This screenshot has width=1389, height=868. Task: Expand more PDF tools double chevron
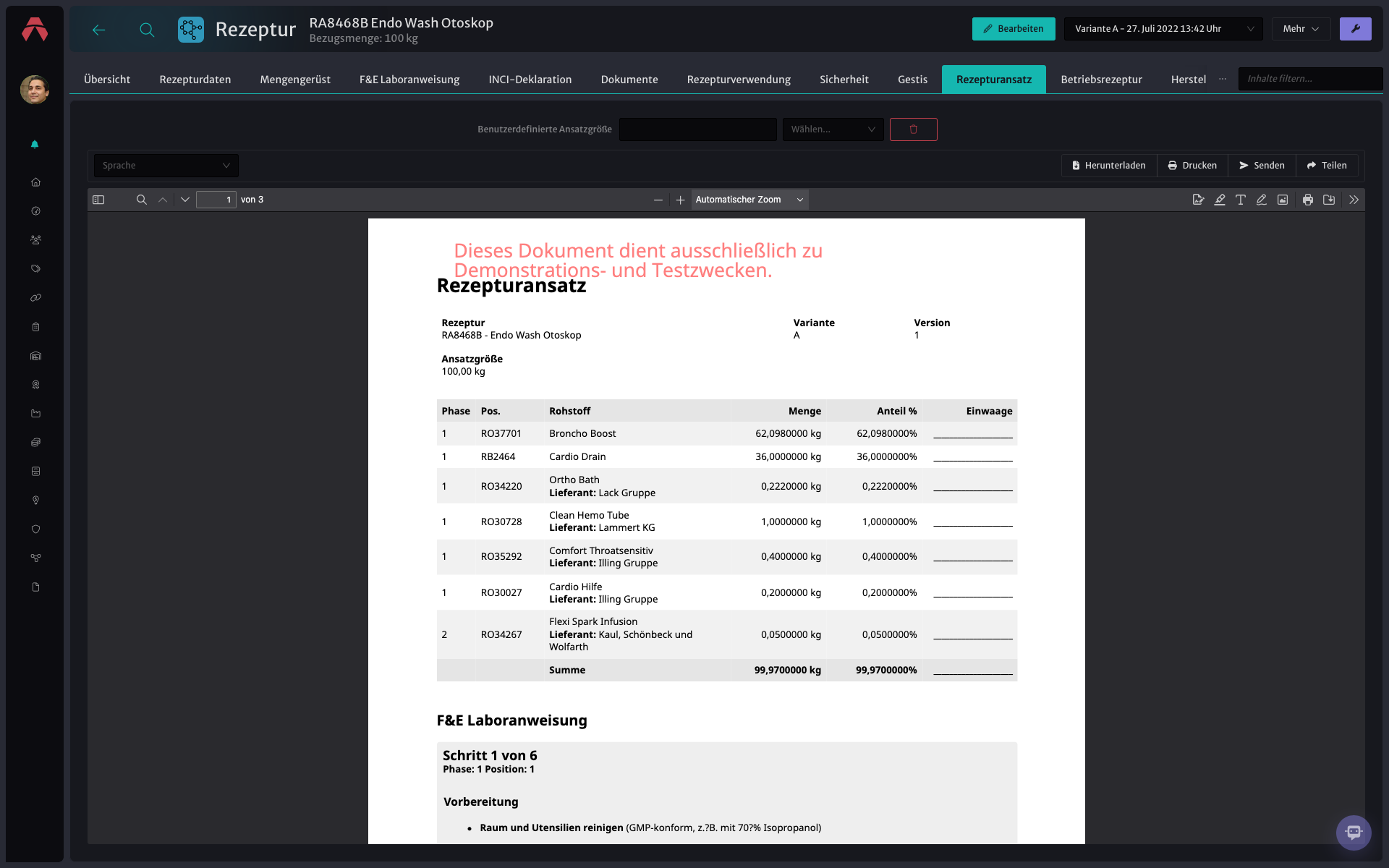pyautogui.click(x=1354, y=200)
